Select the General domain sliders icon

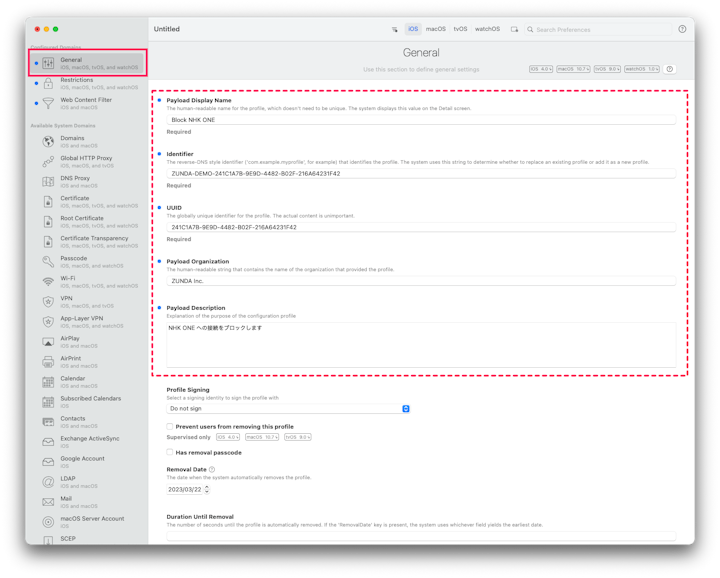click(48, 63)
